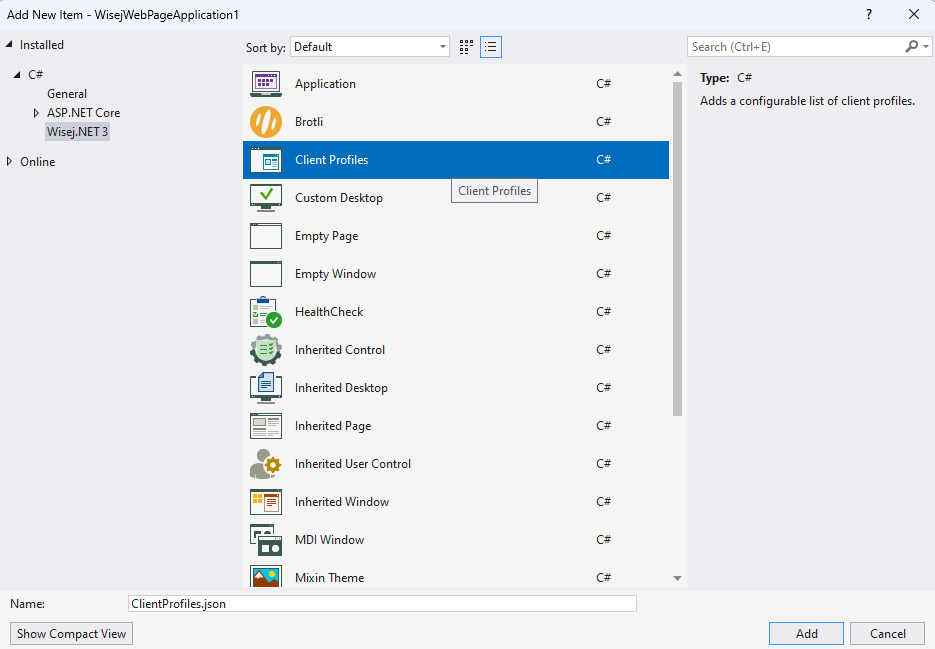Screen dimensions: 935x649
Task: Switch to medium icons grid view
Action: click(466, 47)
